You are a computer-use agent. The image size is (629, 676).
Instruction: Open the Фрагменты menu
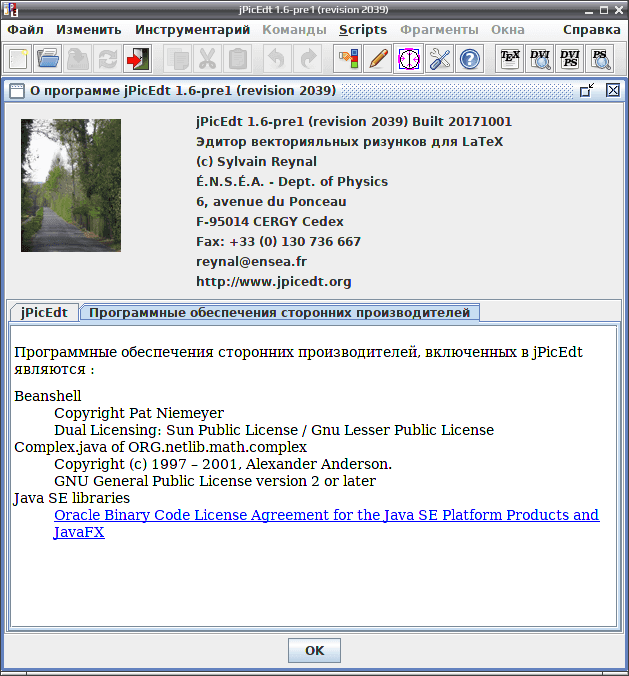439,30
